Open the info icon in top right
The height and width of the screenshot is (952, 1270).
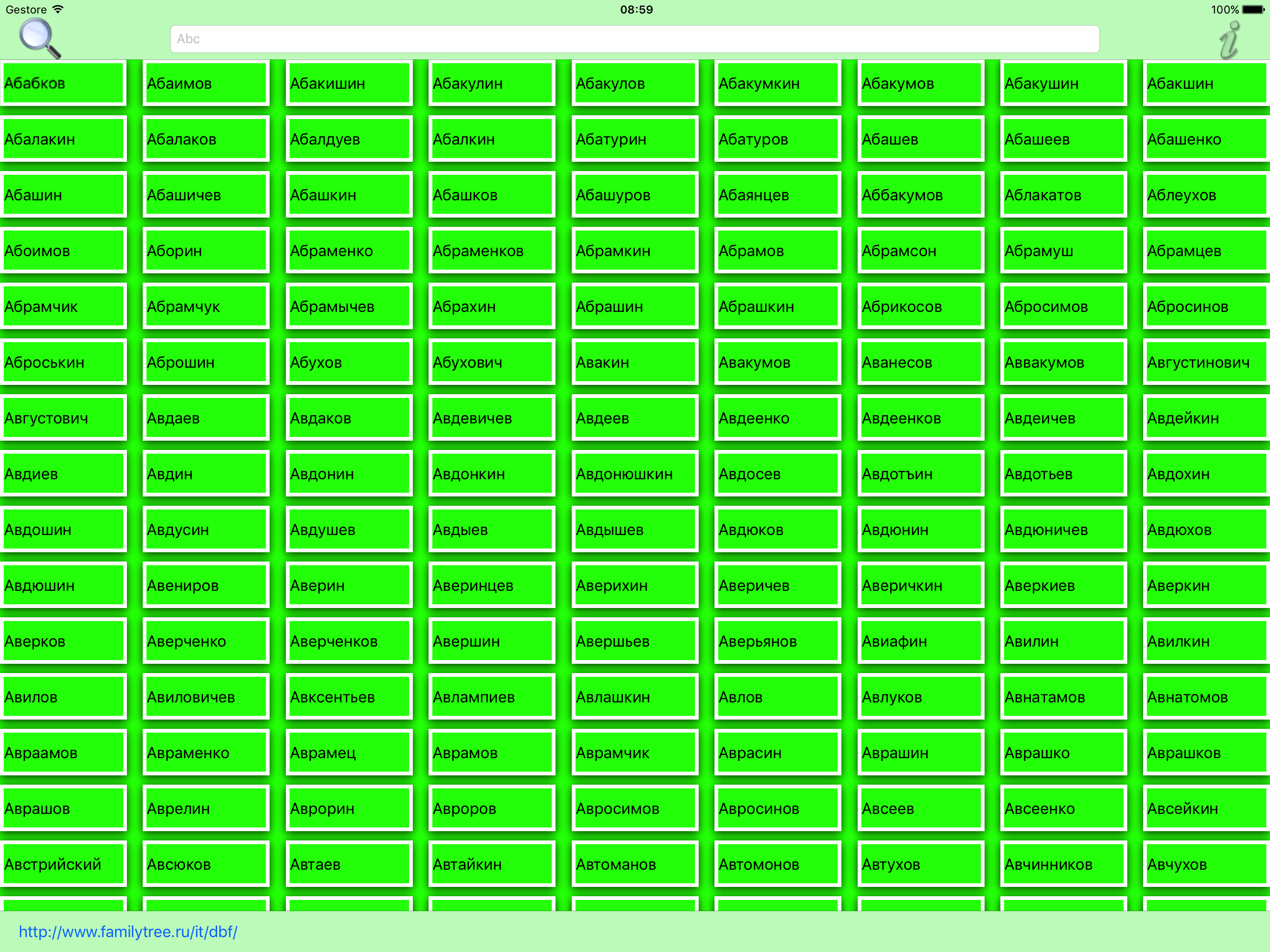1229,40
